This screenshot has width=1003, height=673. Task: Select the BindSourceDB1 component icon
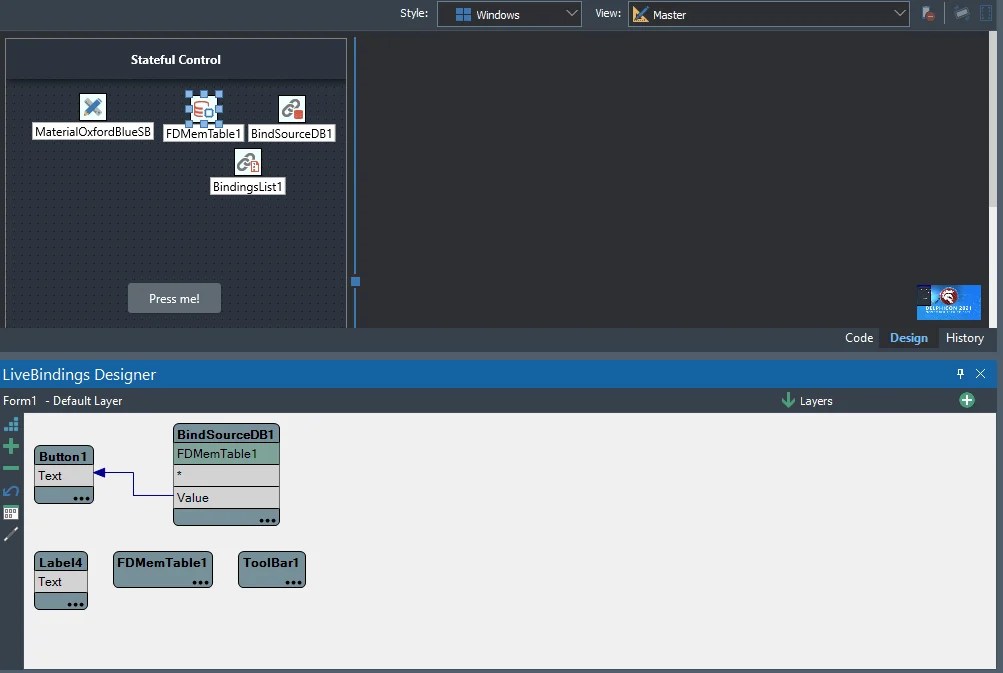click(x=292, y=109)
